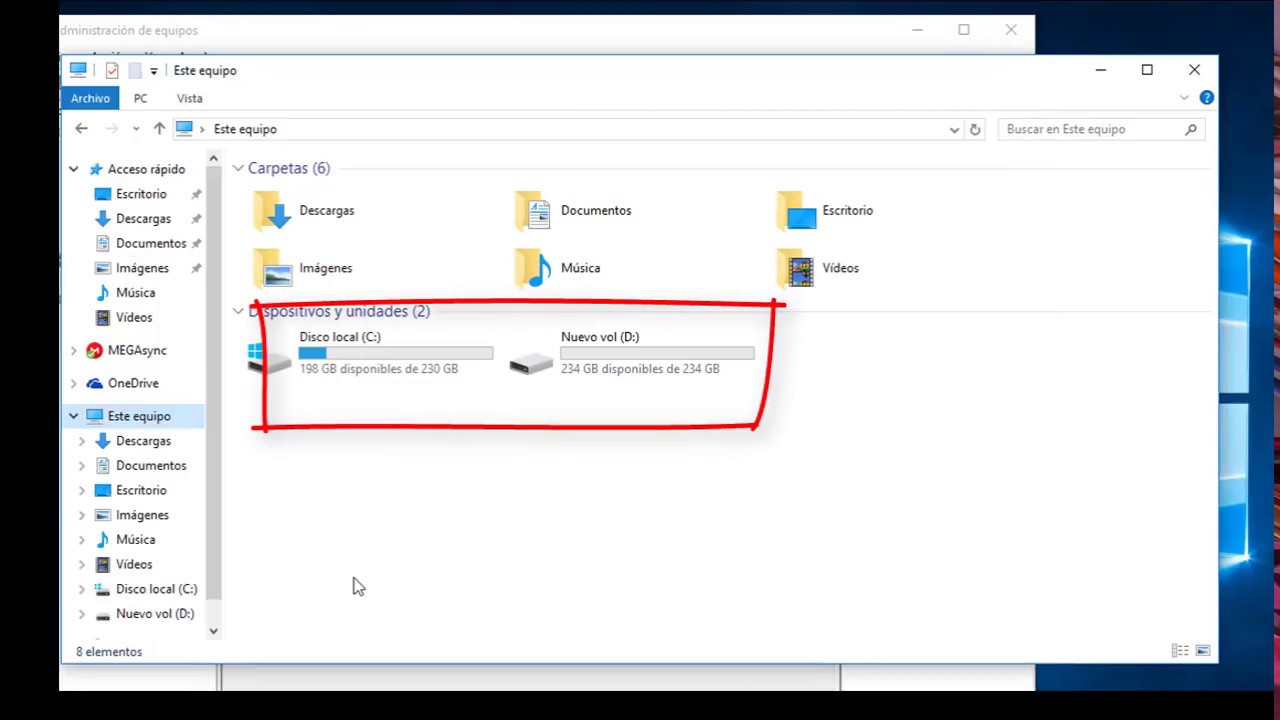Expand Nuevo vol (D:) tree node
This screenshot has width=1280, height=720.
(82, 614)
